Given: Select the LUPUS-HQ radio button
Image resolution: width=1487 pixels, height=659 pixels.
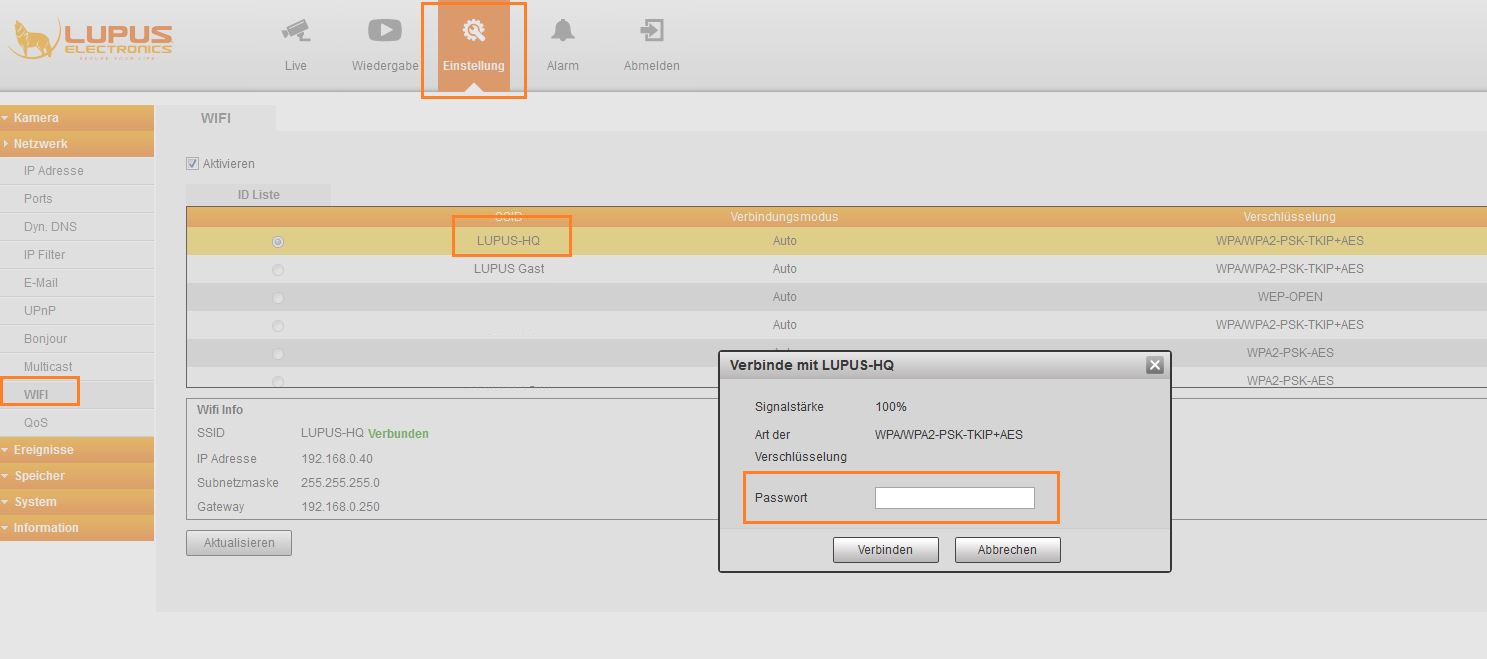Looking at the screenshot, I should 278,242.
